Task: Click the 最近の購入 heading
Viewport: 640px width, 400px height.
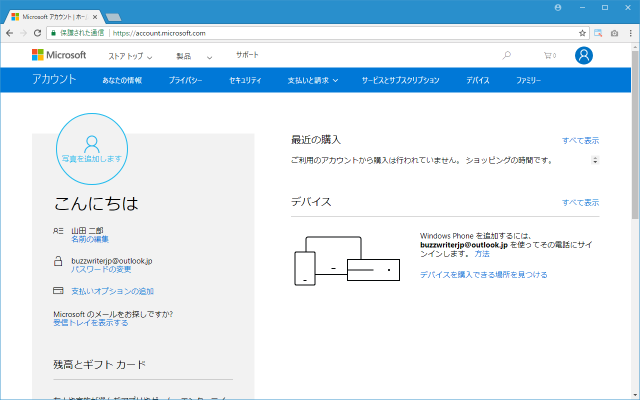Action: click(316, 140)
